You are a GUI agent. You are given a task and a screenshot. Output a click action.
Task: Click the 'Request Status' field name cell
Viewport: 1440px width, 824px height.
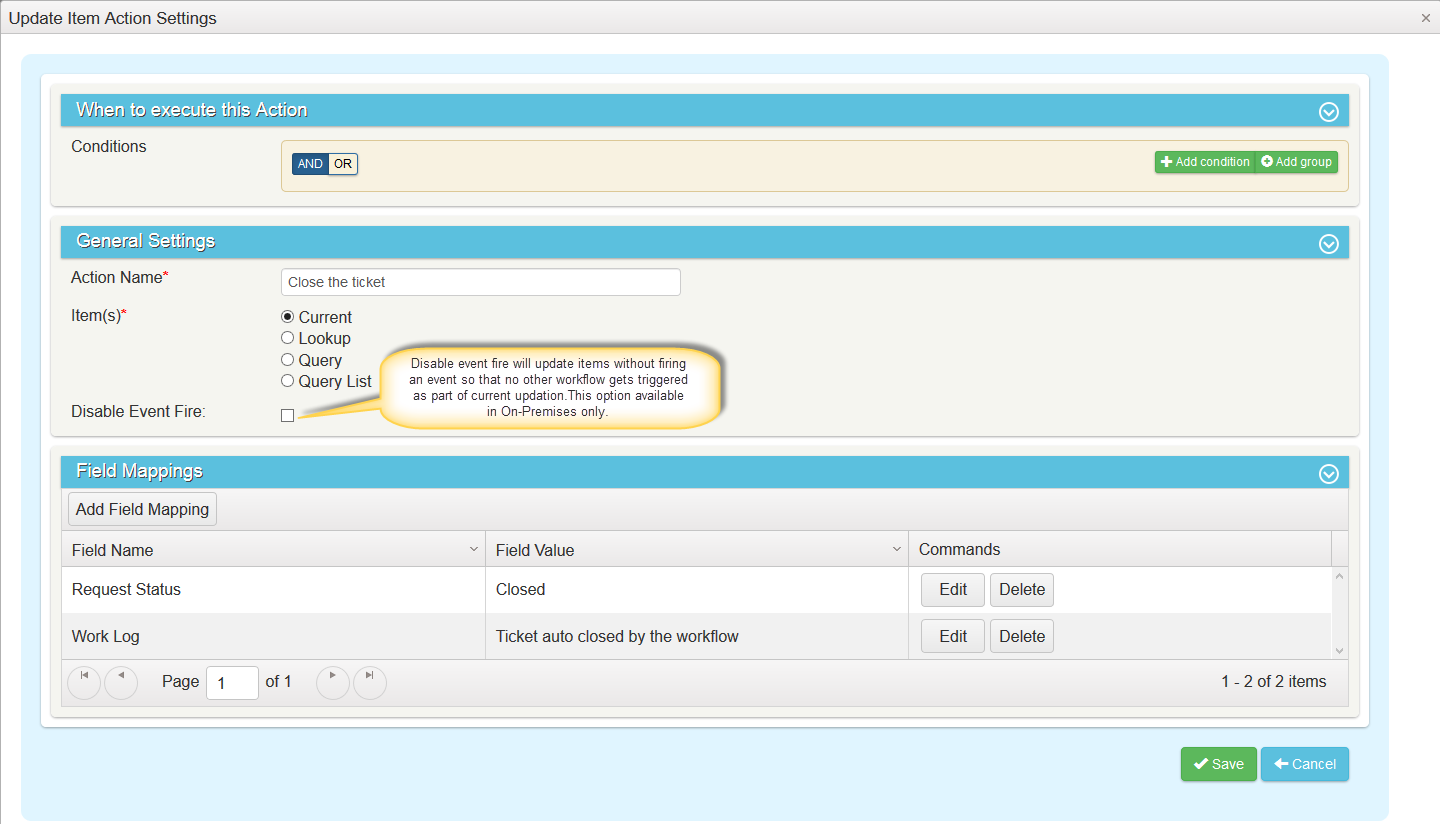[x=273, y=590]
